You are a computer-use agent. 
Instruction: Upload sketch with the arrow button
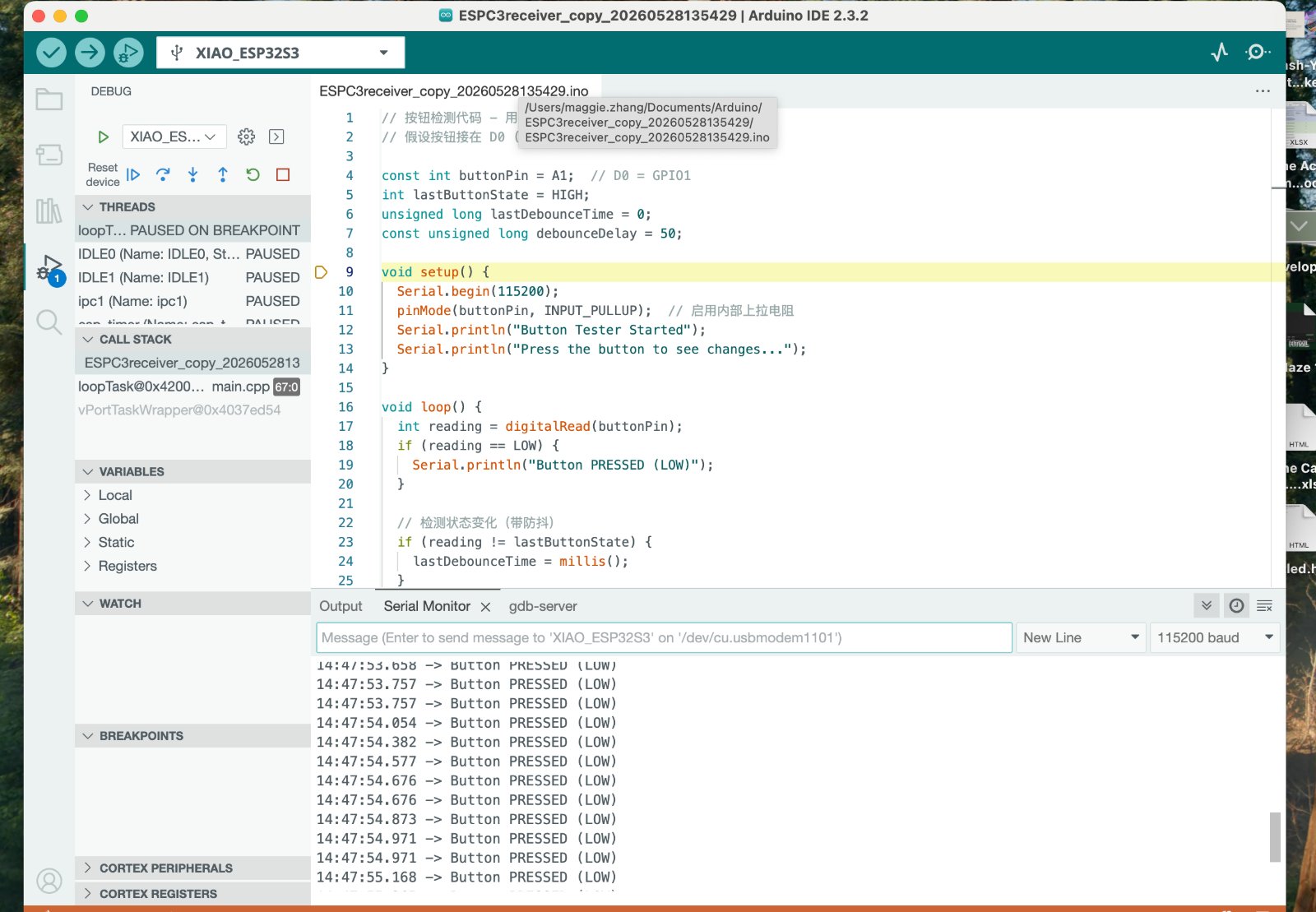tap(90, 53)
